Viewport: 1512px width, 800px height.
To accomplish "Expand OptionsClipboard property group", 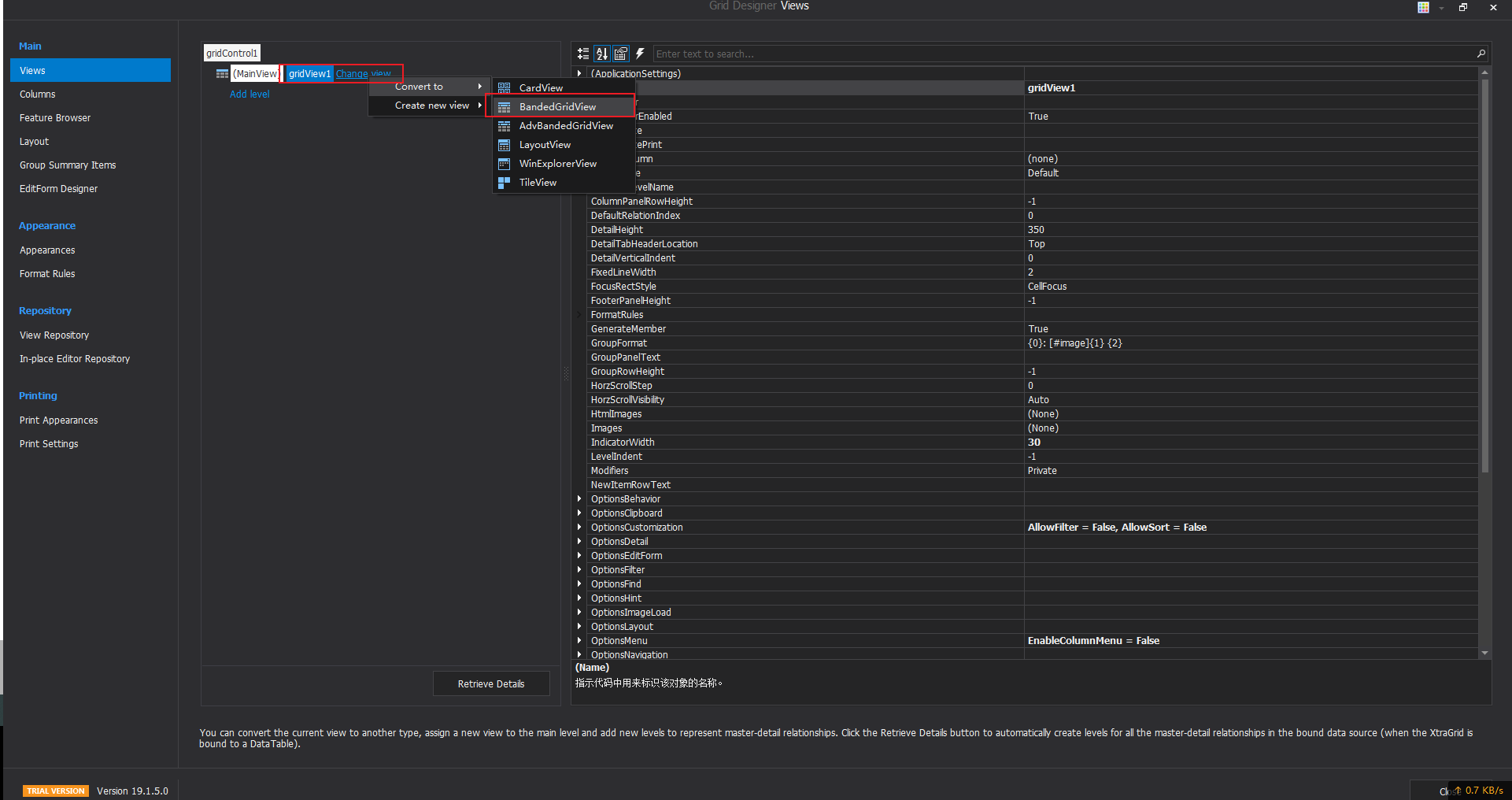I will pos(580,513).
